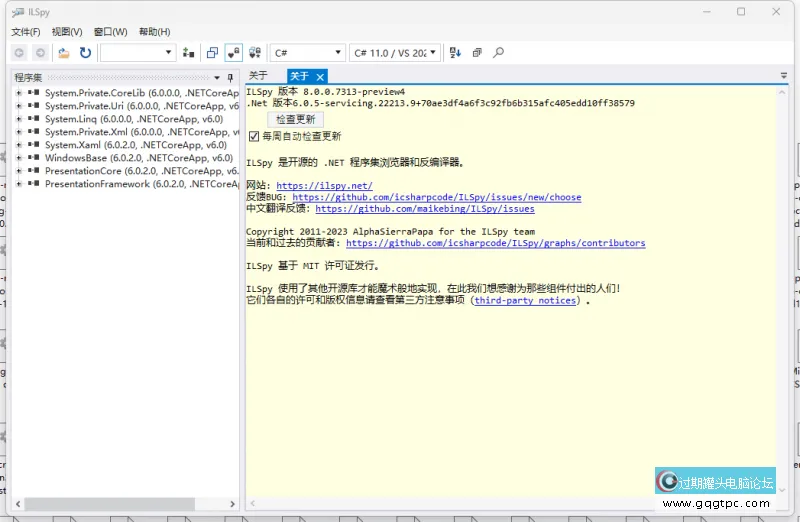This screenshot has width=800, height=522.
Task: Click the WindowsBase assembly icon
Action: pos(34,158)
